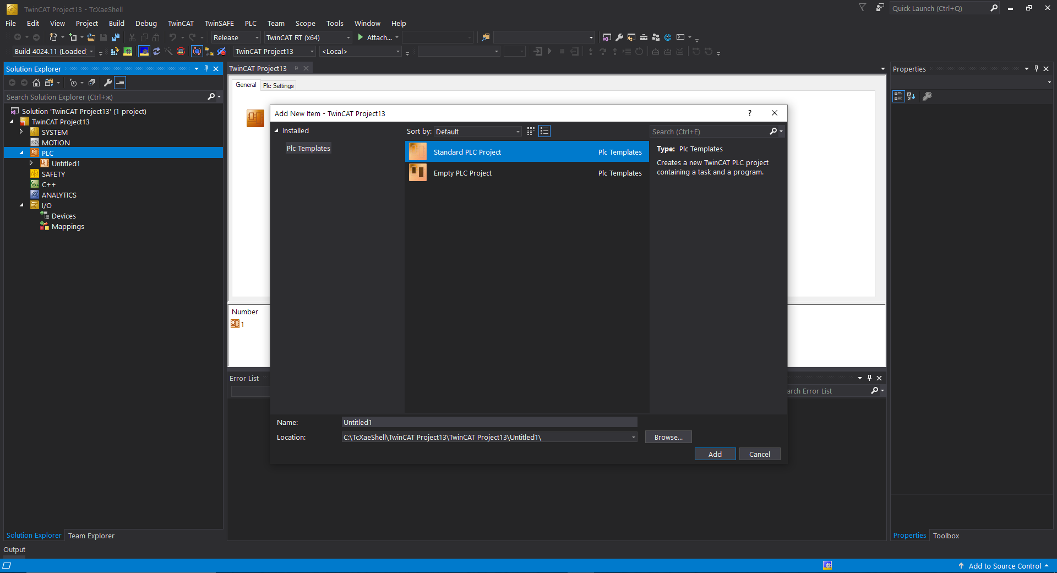Screen dimensions: 1057x573
Task: Select Plc Templates category in dialog
Action: [x=308, y=148]
